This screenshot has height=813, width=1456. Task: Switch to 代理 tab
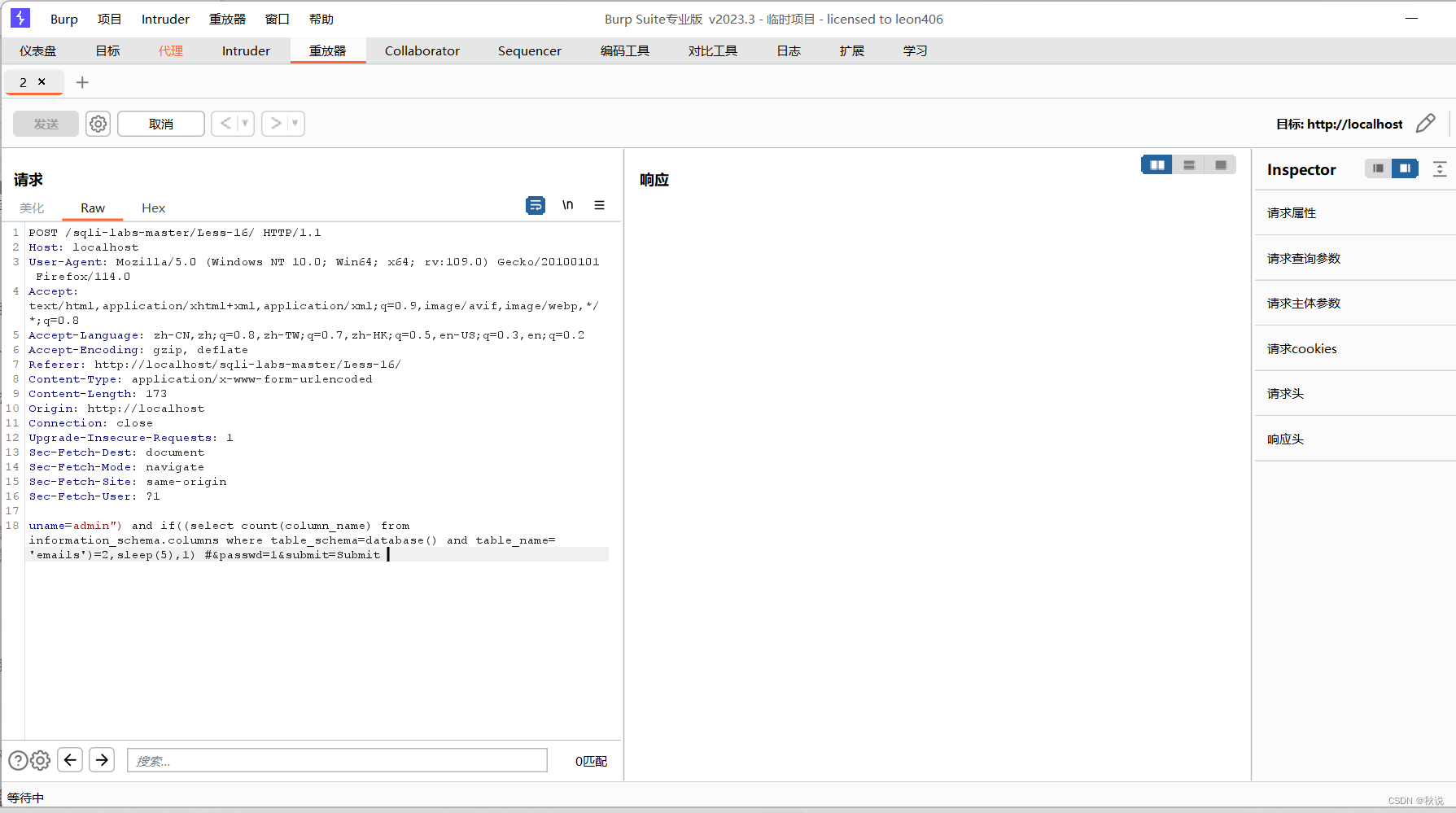[x=171, y=50]
